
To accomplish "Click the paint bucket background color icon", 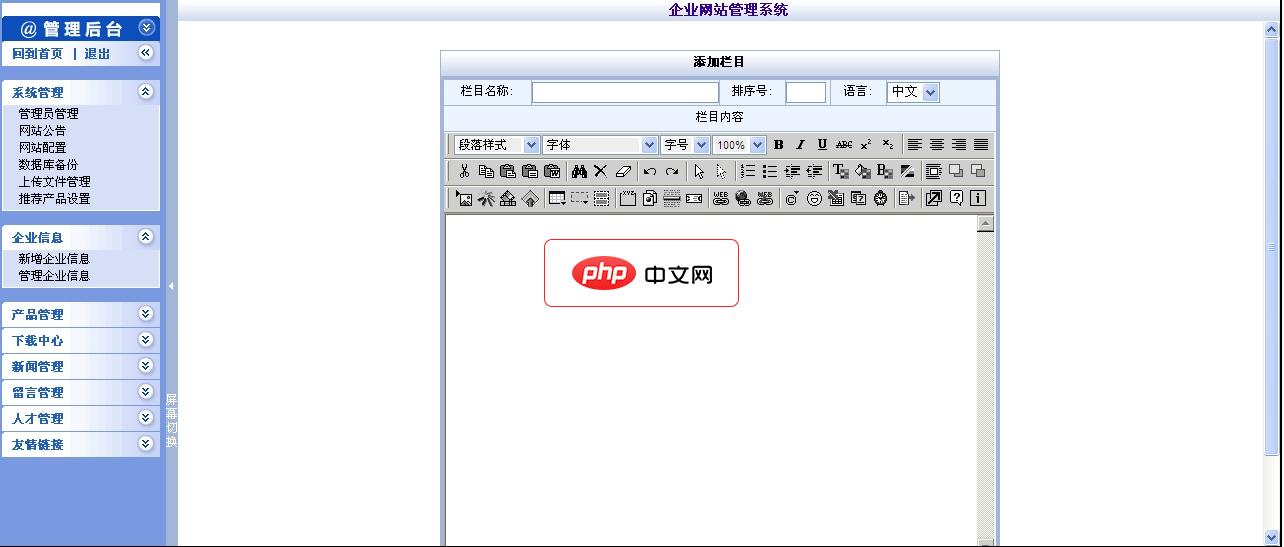I will 863,171.
